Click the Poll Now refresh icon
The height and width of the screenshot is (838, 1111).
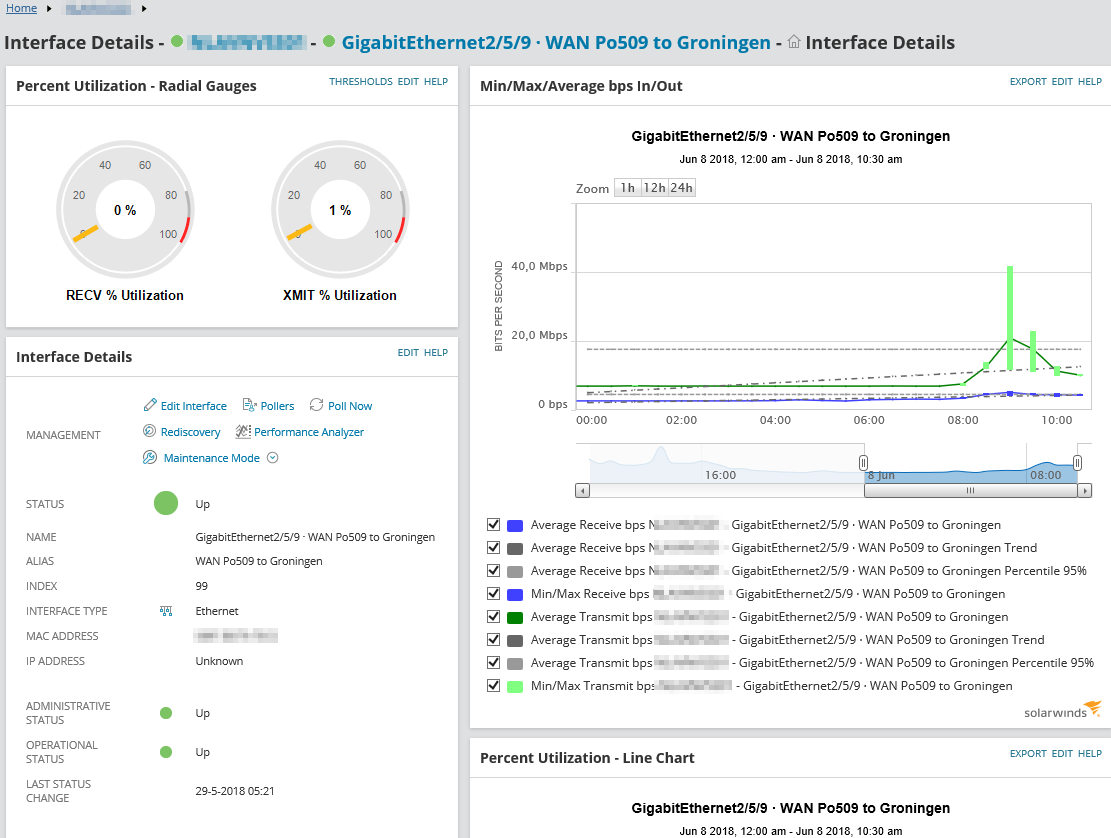317,405
